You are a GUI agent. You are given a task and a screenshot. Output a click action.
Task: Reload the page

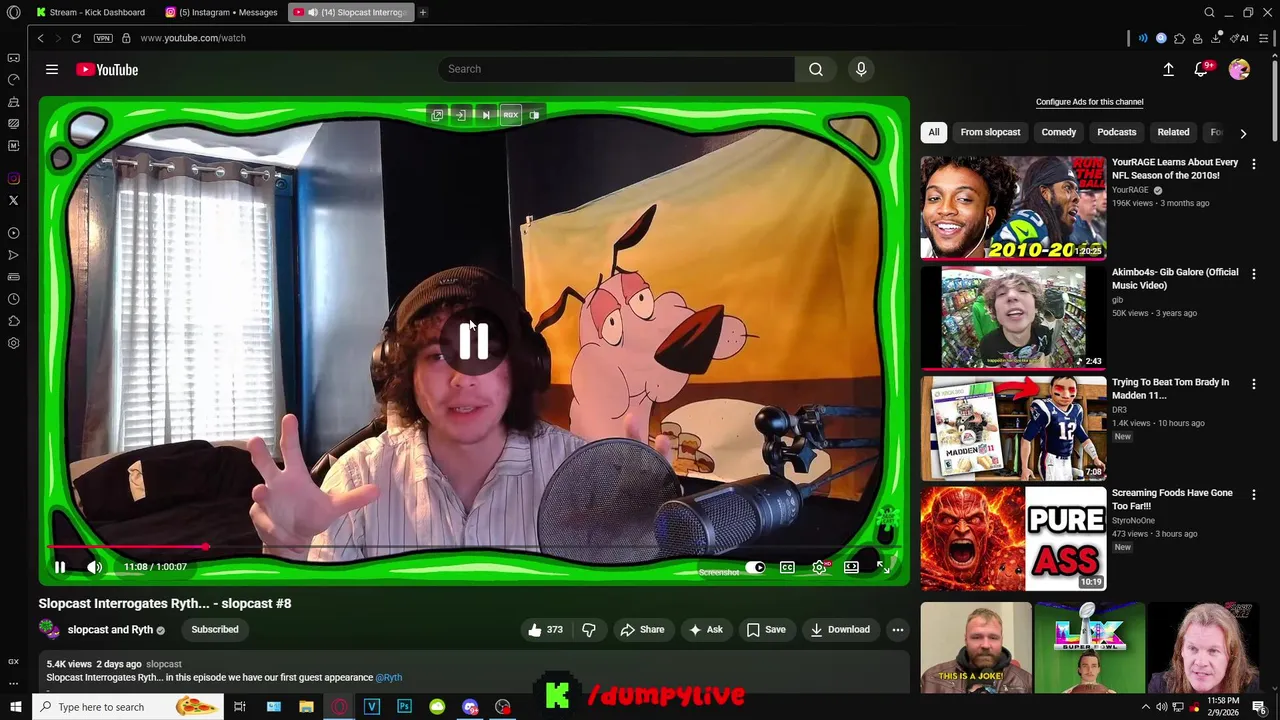[76, 38]
